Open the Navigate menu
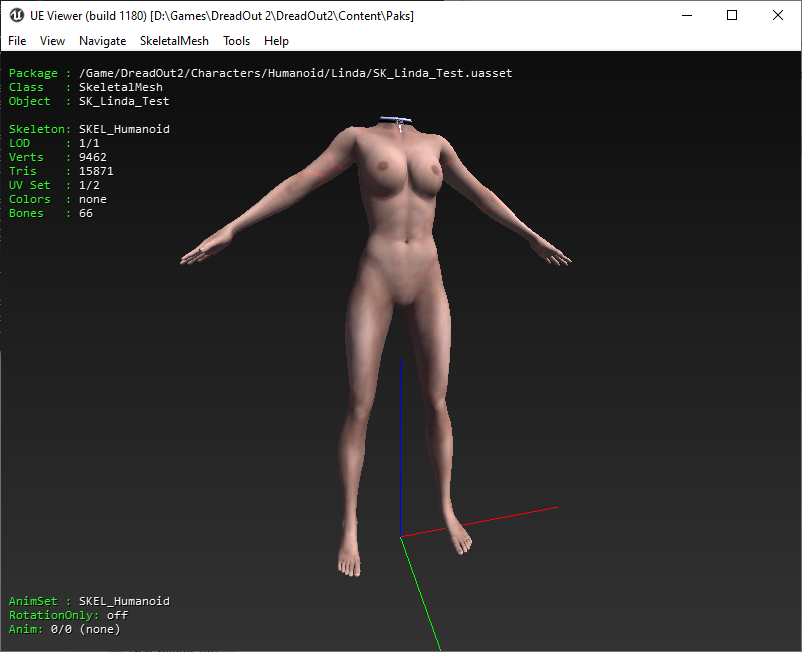The image size is (802, 652). pos(102,41)
